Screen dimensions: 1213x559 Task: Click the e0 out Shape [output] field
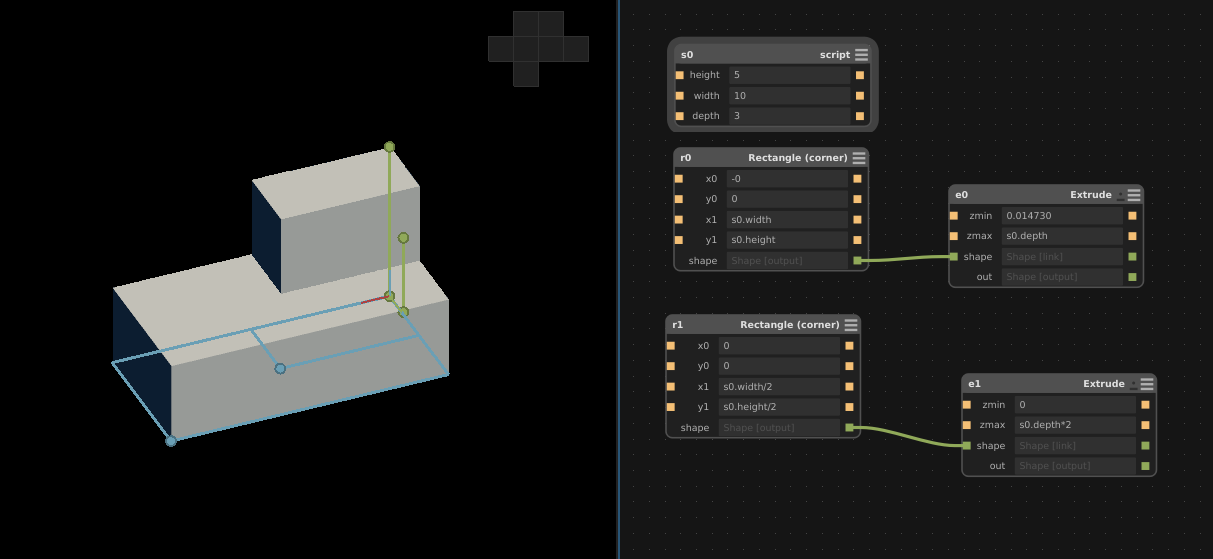[1062, 277]
